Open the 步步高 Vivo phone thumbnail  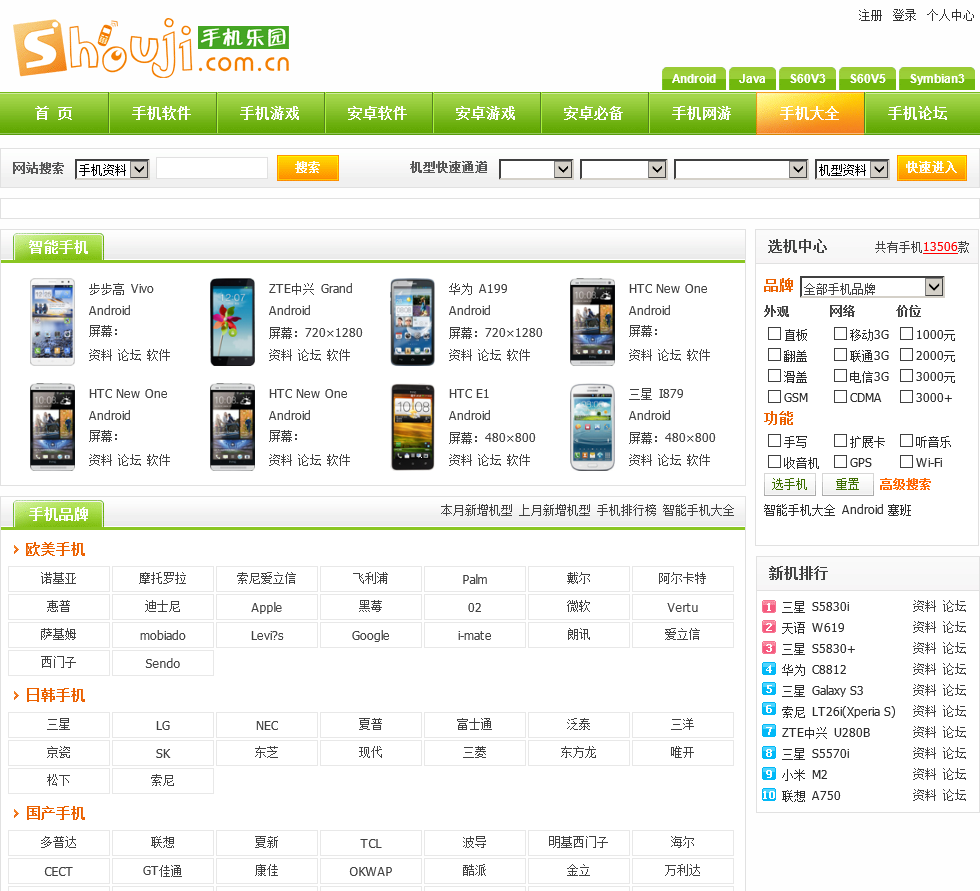click(x=52, y=322)
